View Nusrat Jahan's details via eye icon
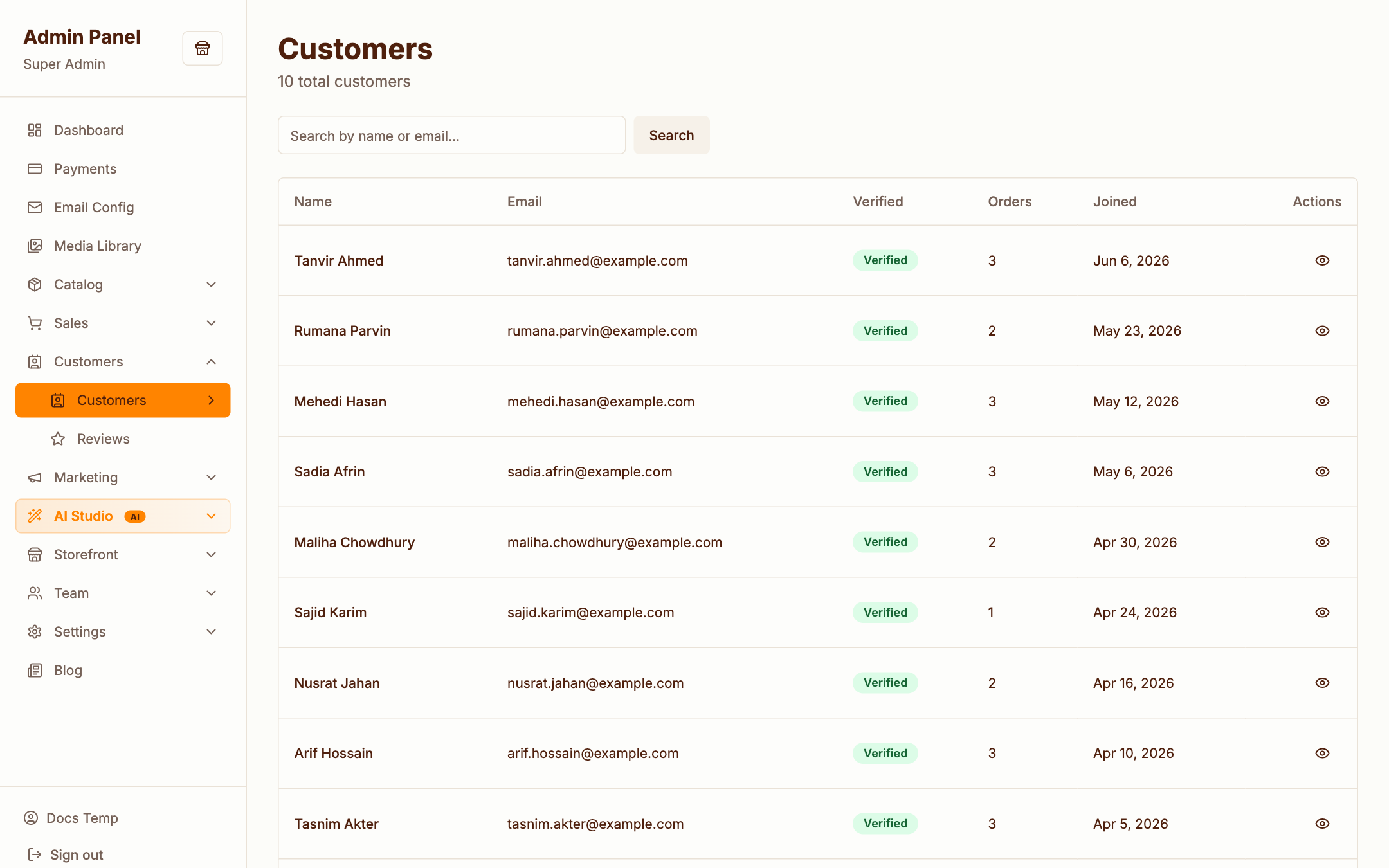The width and height of the screenshot is (1389, 868). click(x=1322, y=683)
